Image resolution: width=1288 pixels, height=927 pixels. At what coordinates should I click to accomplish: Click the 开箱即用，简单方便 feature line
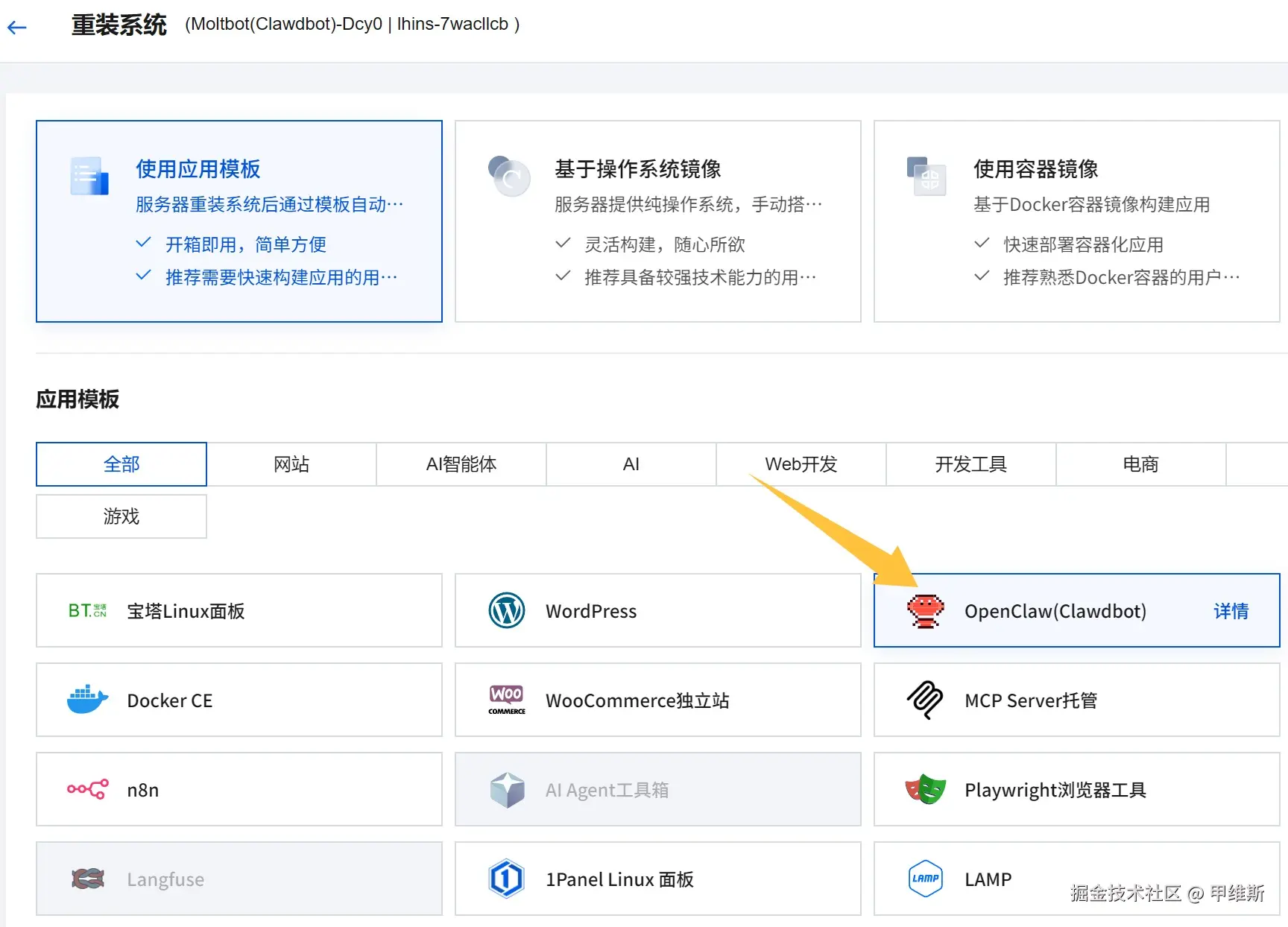coord(246,244)
